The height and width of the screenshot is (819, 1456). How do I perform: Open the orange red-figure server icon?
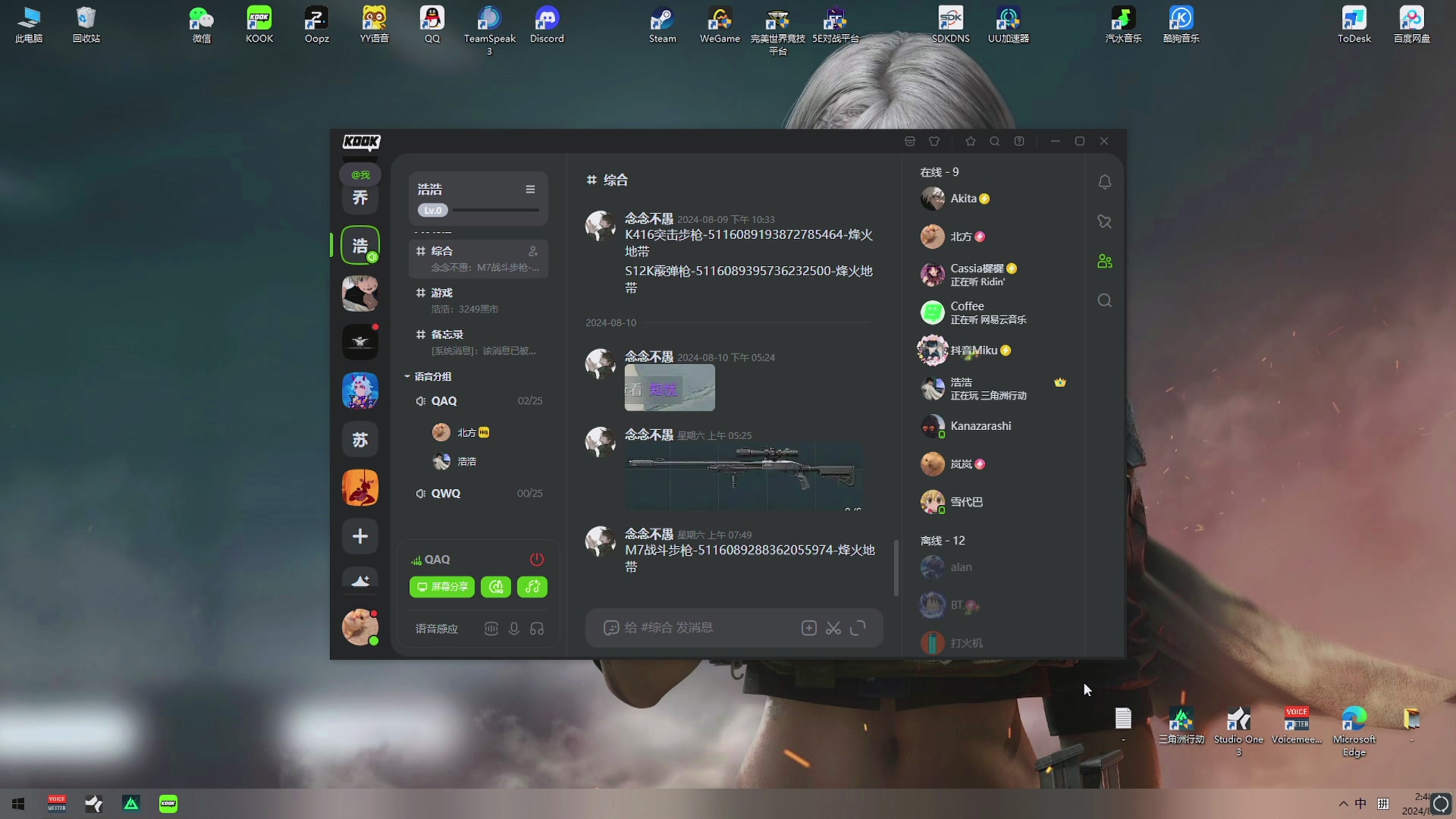click(x=360, y=488)
